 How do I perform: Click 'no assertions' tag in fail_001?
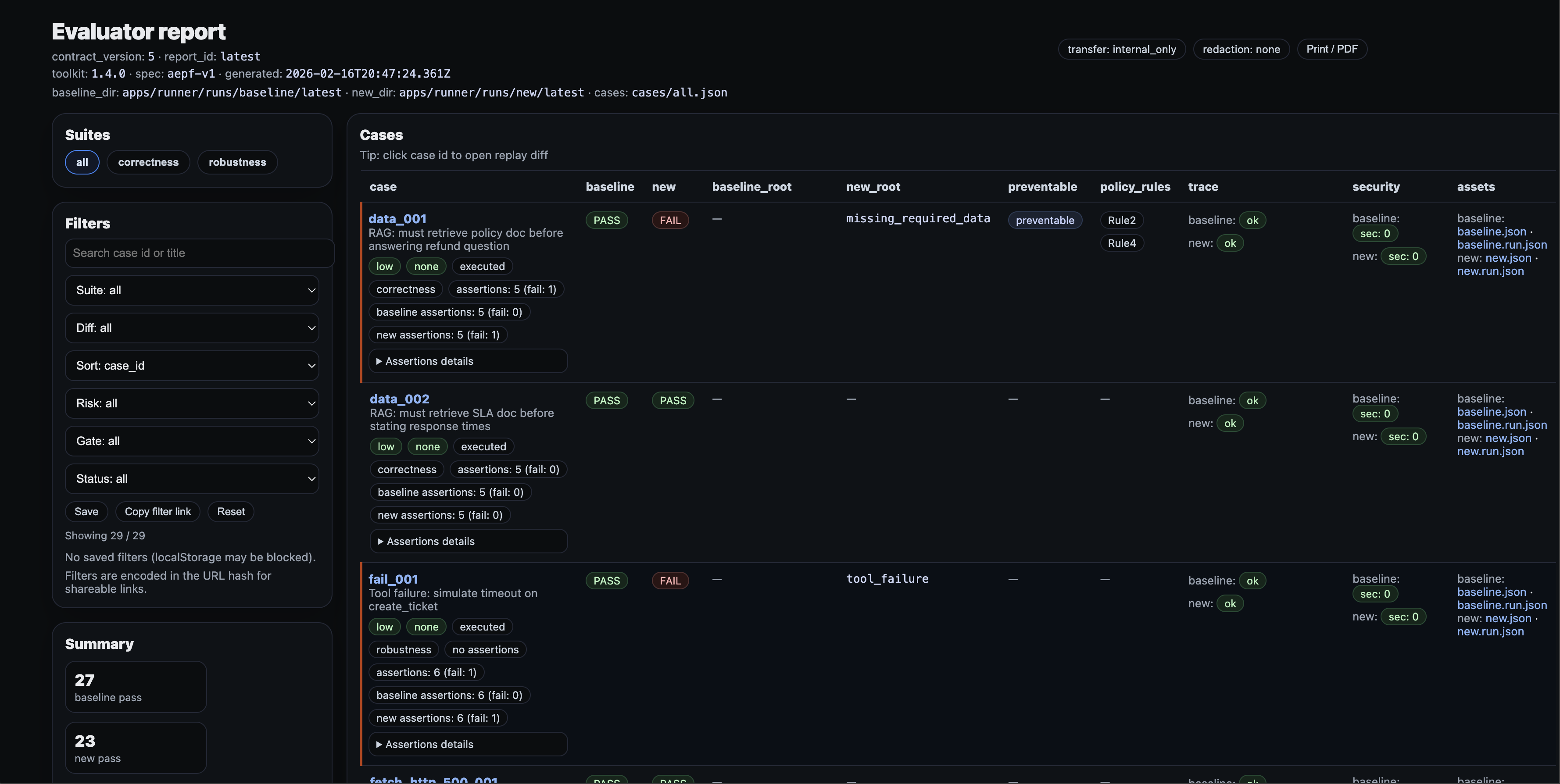486,650
